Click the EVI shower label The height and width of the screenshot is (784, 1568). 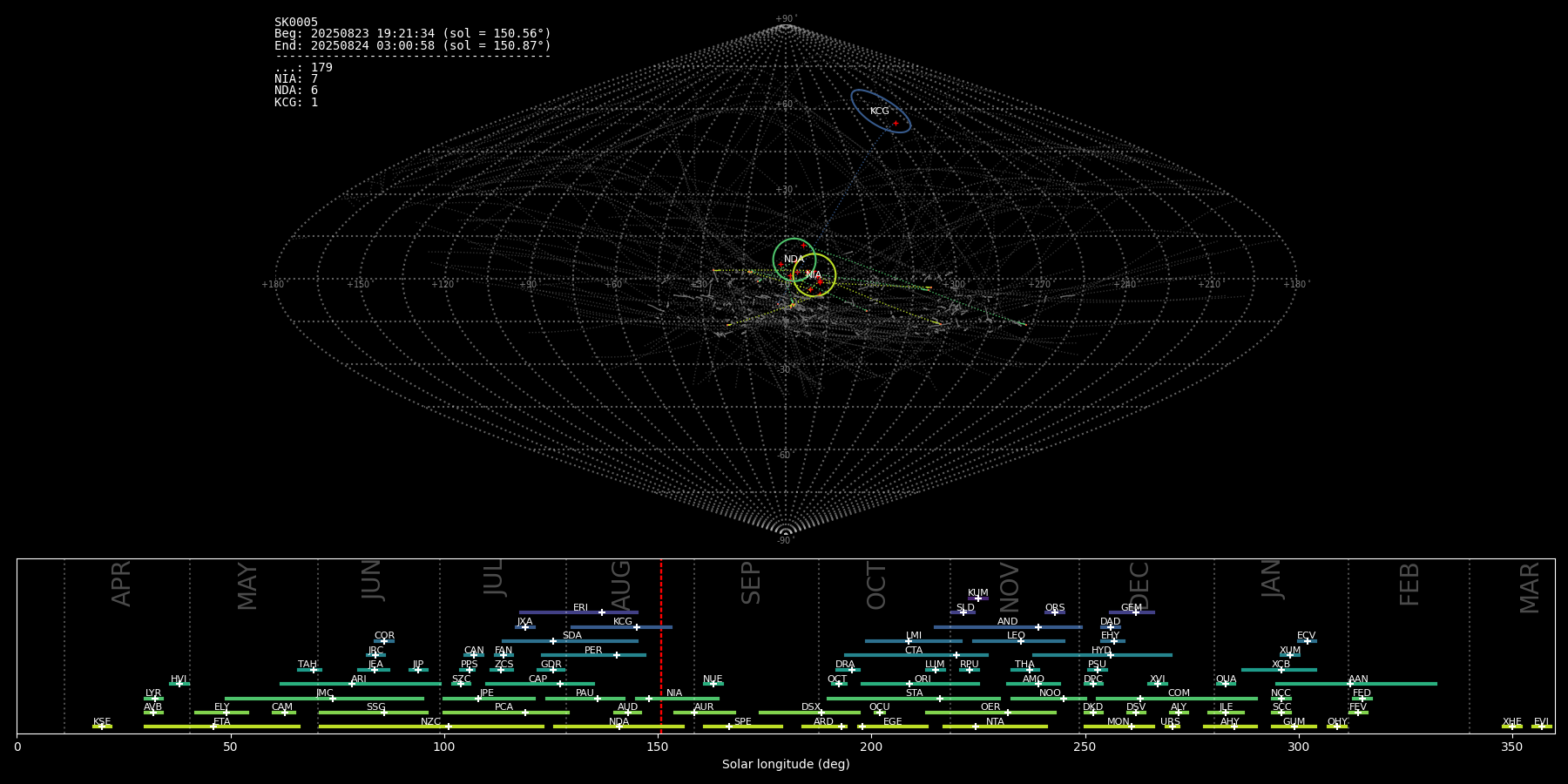pyautogui.click(x=1541, y=722)
